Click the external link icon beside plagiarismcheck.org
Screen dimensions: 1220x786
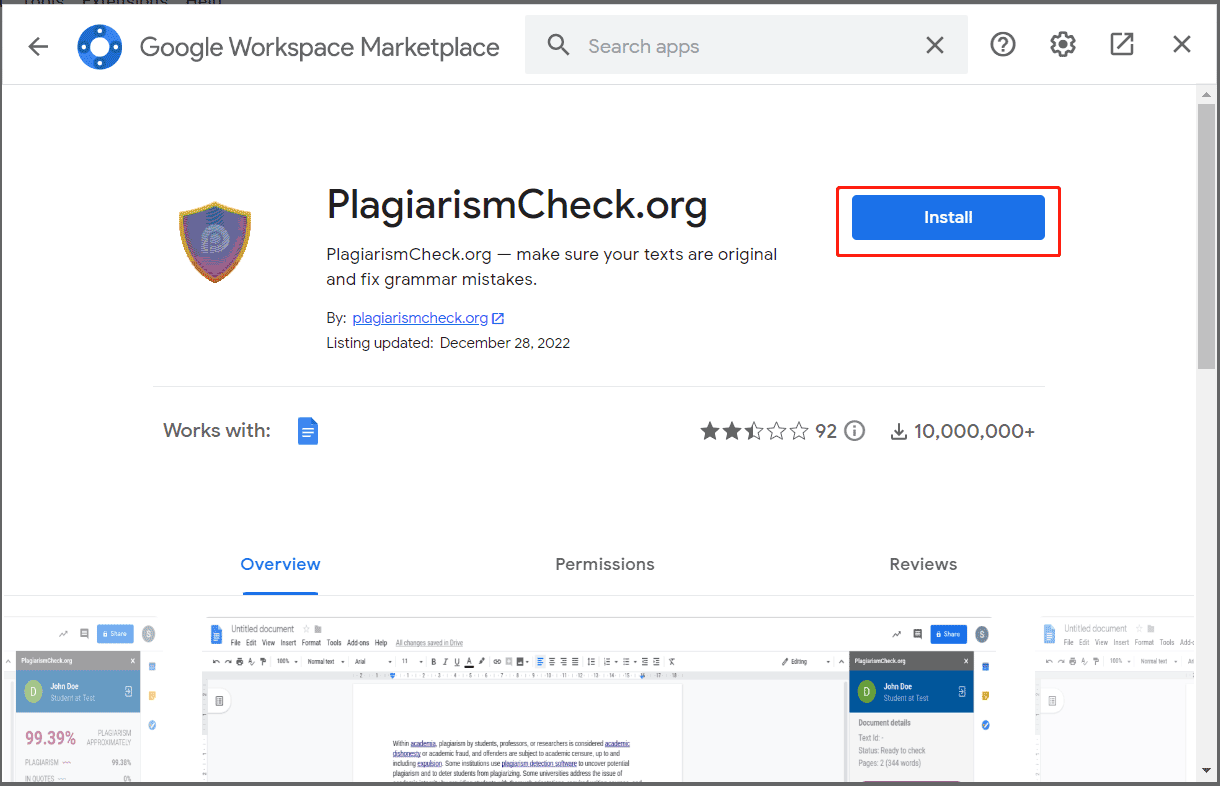point(498,318)
